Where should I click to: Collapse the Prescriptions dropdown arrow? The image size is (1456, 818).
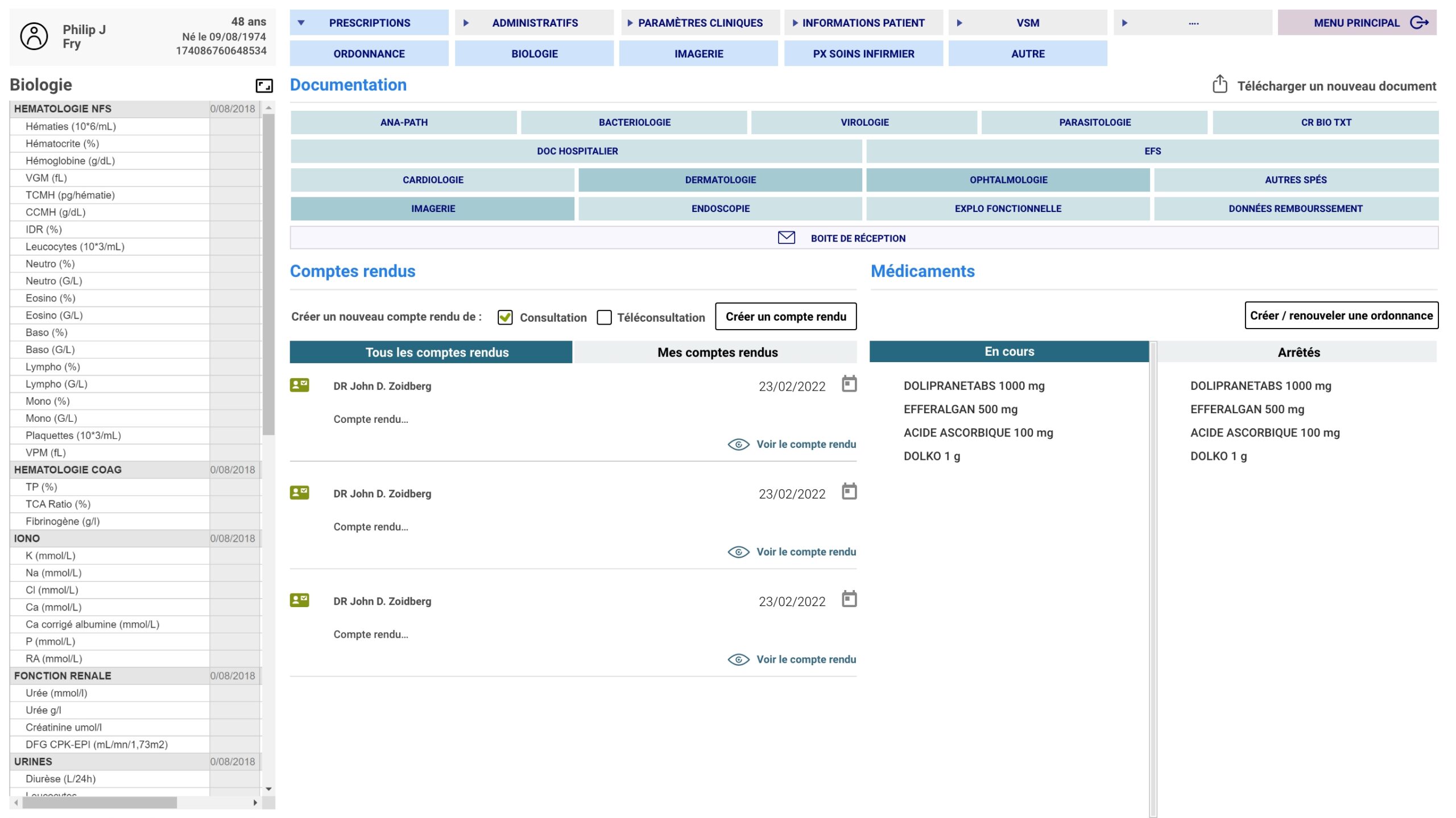pyautogui.click(x=301, y=23)
